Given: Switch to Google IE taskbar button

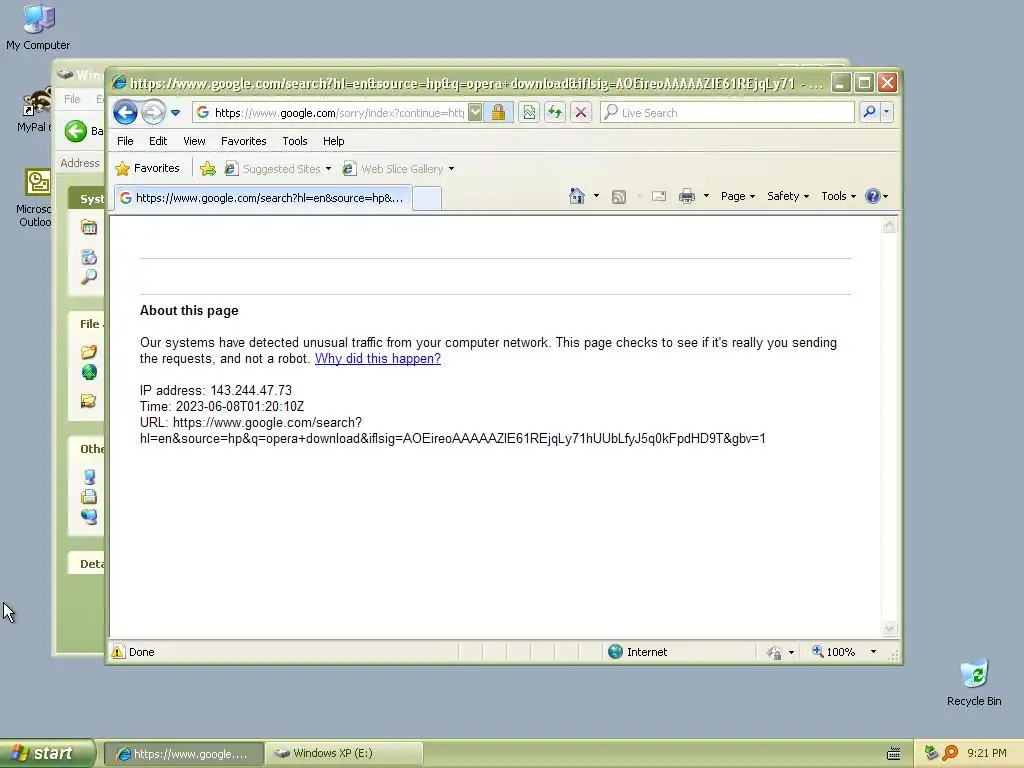Looking at the screenshot, I should 184,754.
